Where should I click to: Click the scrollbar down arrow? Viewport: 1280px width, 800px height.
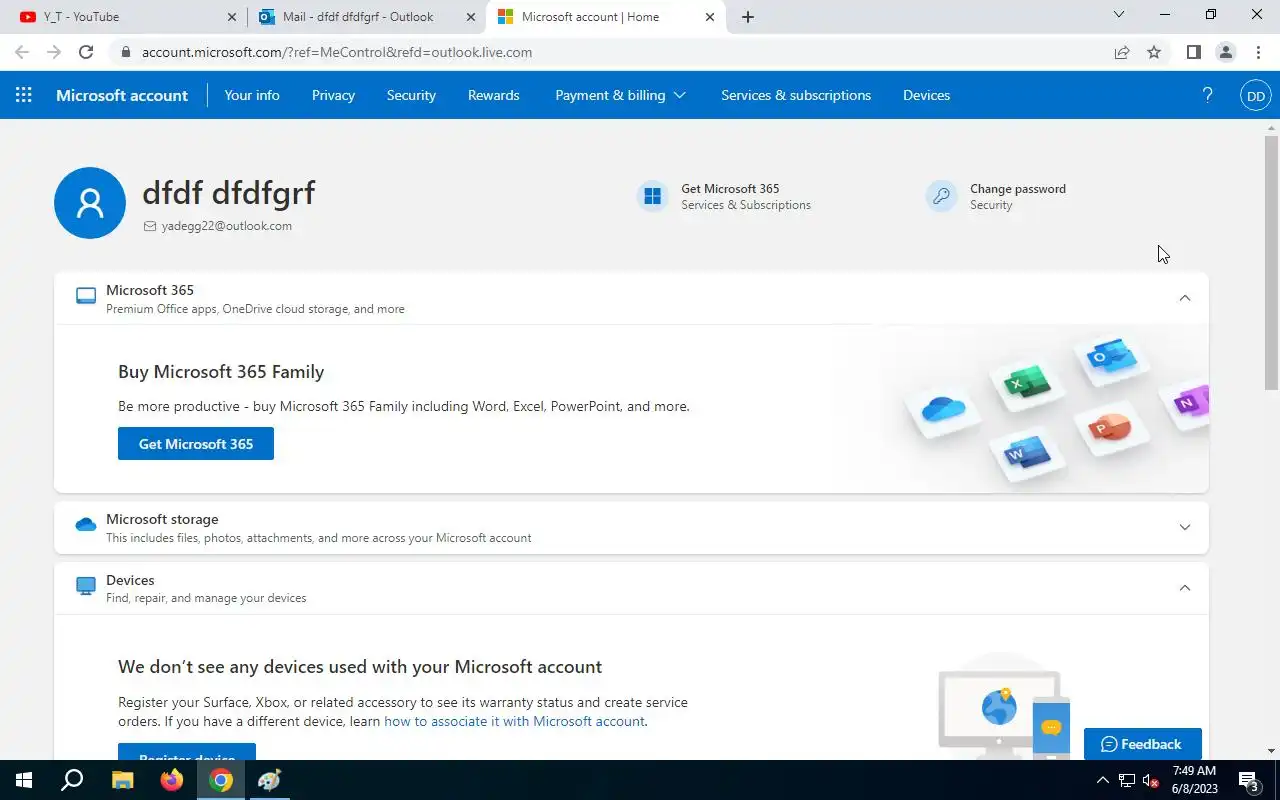coord(1271,751)
